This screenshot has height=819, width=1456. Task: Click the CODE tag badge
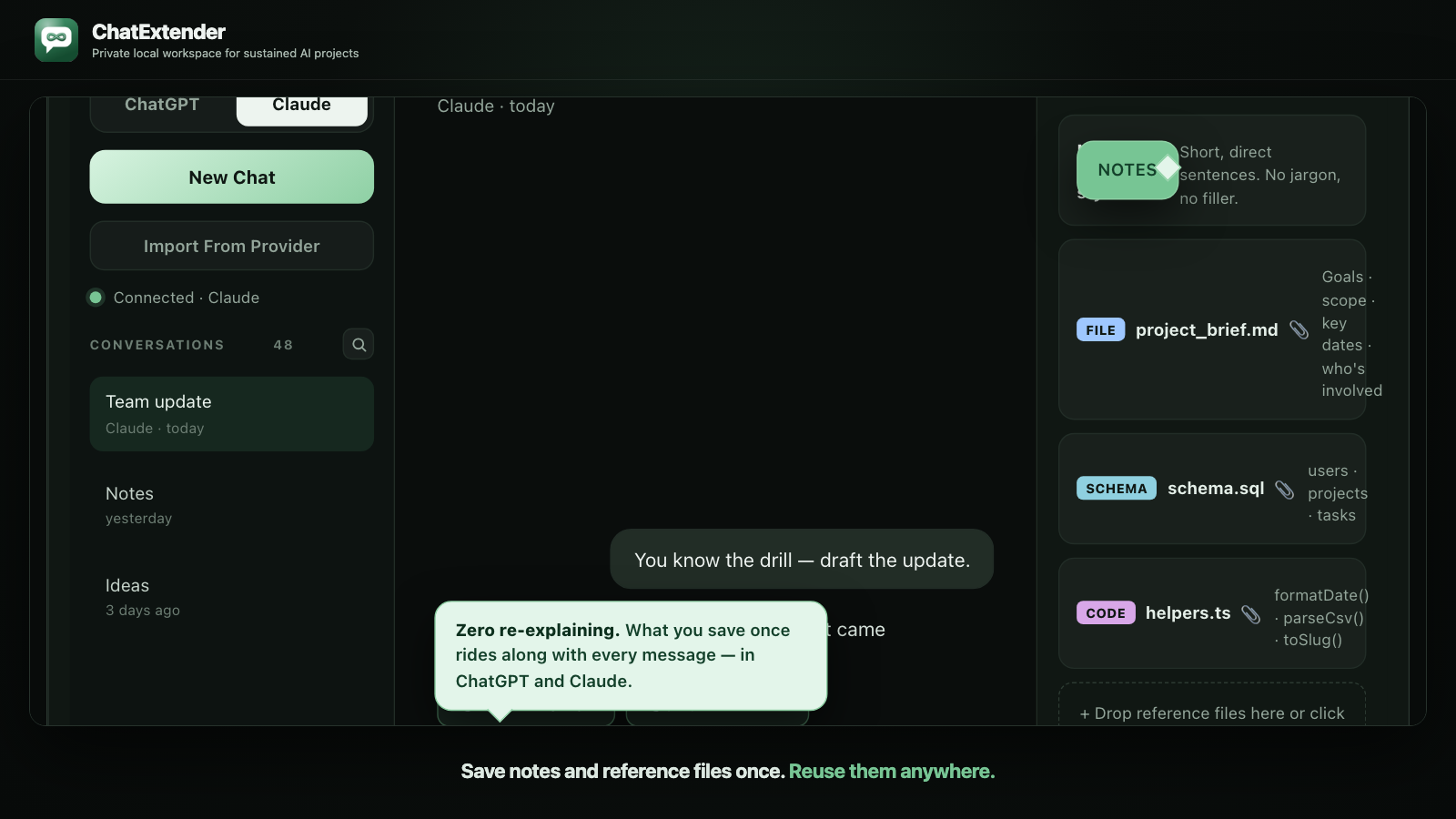pos(1106,613)
